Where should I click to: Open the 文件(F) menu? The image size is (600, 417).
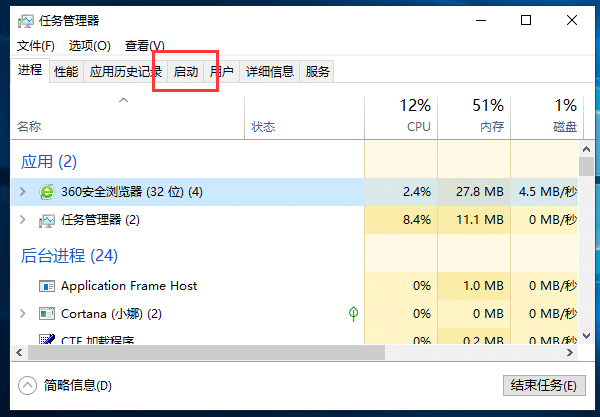[x=36, y=46]
